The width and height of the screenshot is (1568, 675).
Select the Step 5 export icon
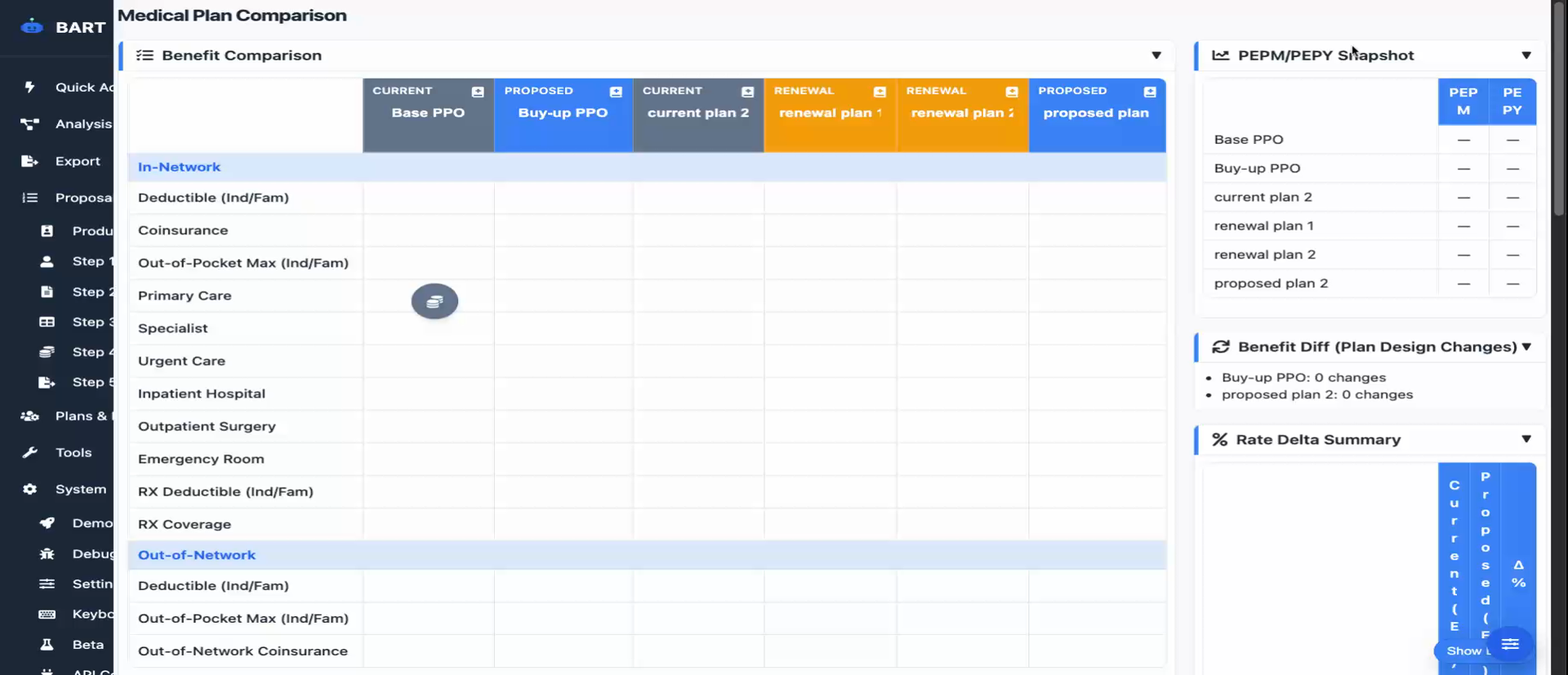(x=47, y=382)
